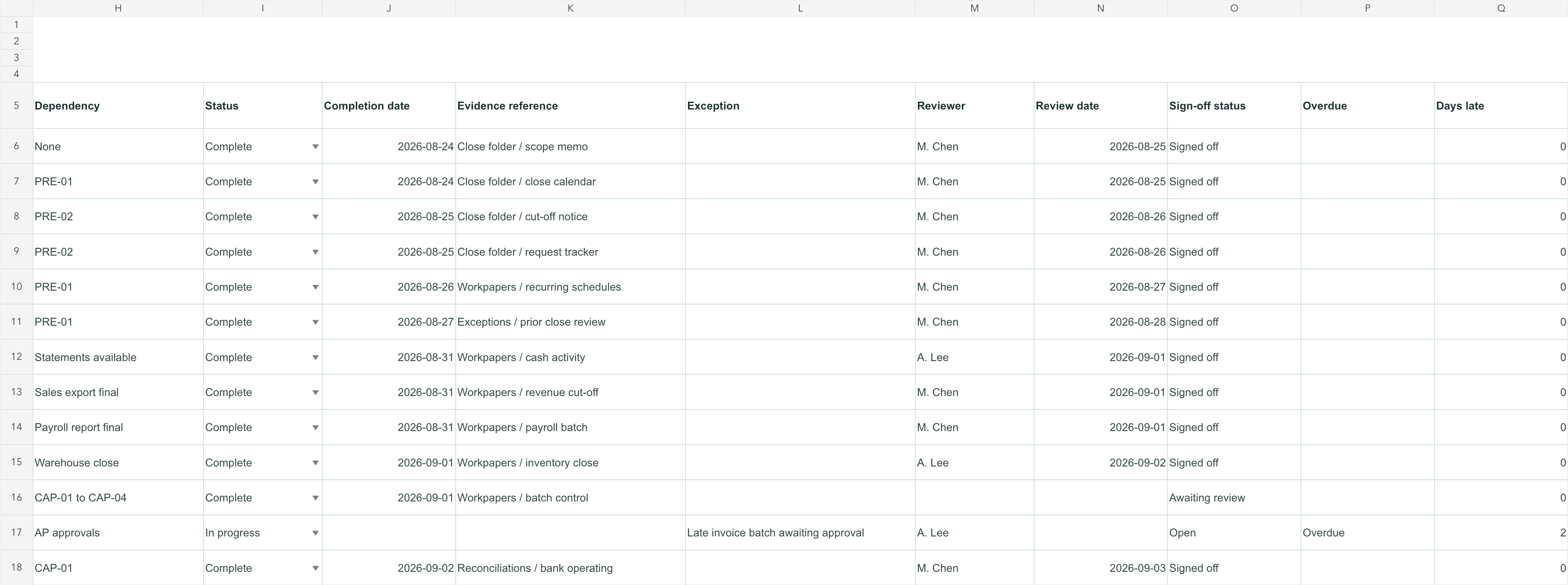Select row 17 header
The width and height of the screenshot is (1568, 585).
[x=16, y=533]
